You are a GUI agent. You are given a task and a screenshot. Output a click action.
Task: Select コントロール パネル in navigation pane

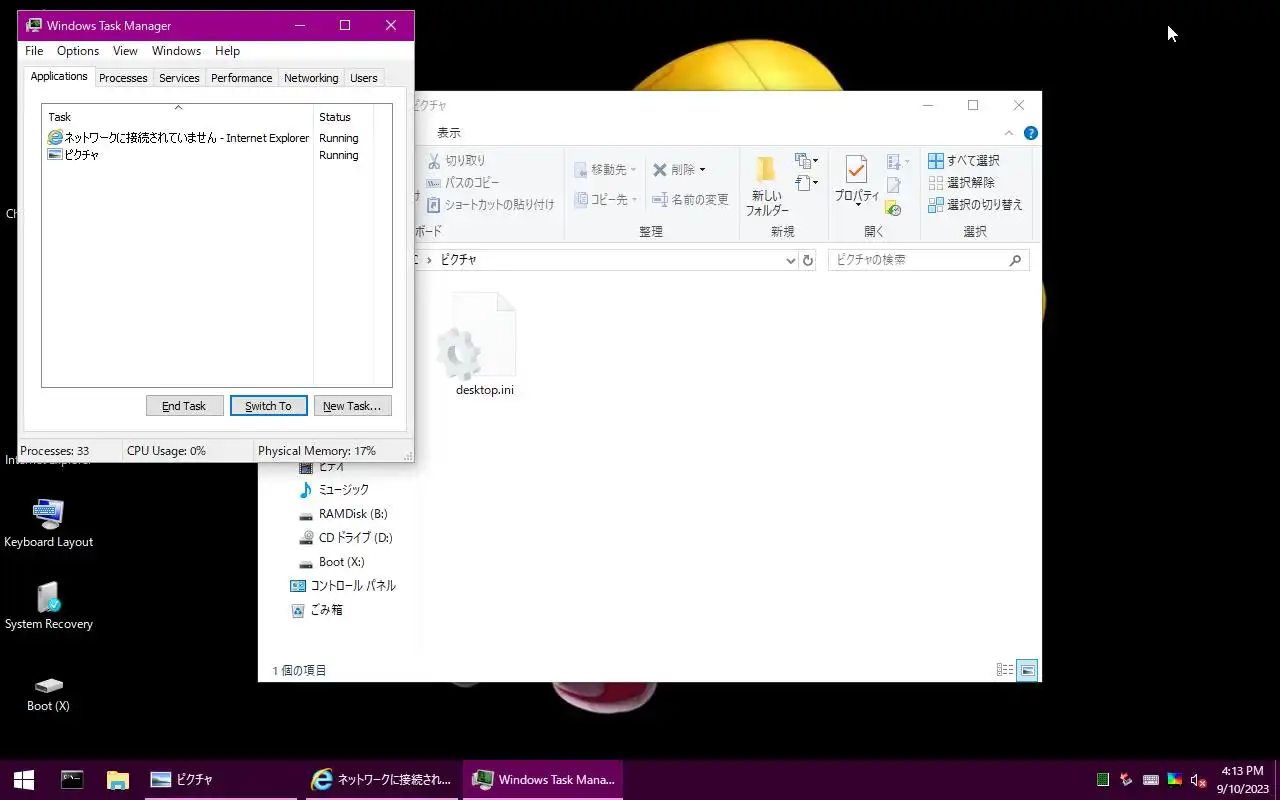(x=343, y=586)
